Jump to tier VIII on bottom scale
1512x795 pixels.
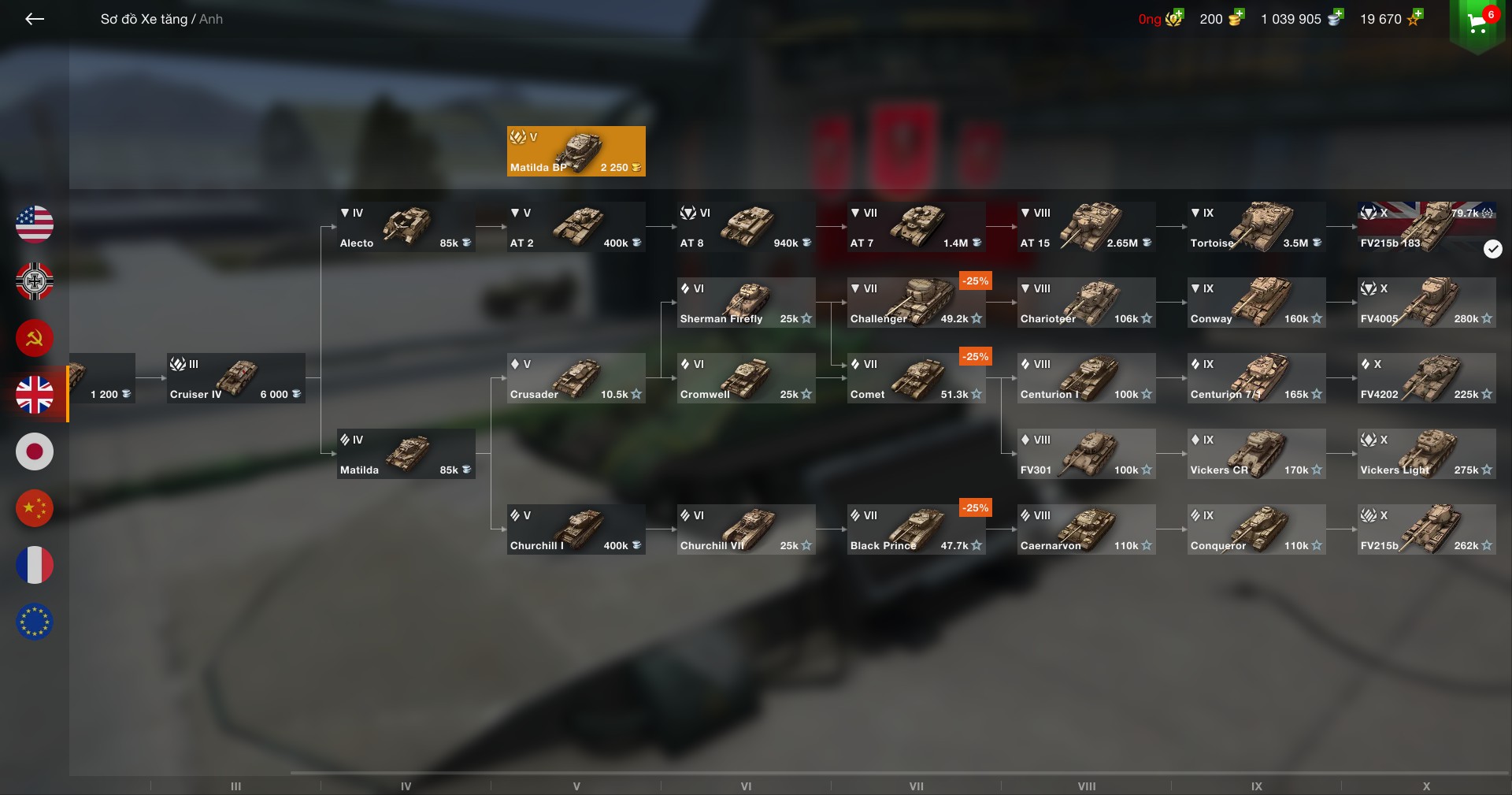click(x=1087, y=786)
